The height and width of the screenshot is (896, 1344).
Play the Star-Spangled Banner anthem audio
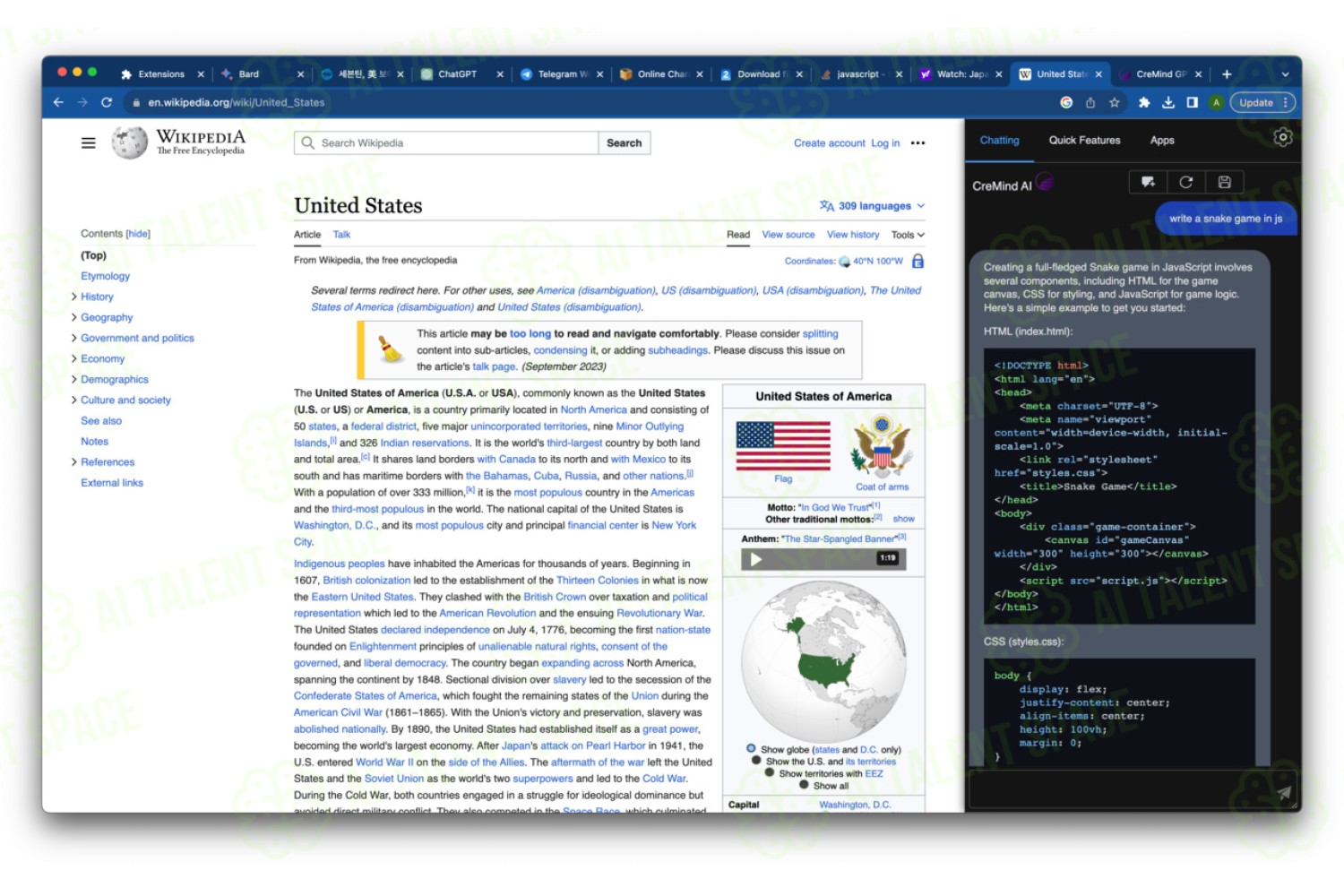(756, 559)
